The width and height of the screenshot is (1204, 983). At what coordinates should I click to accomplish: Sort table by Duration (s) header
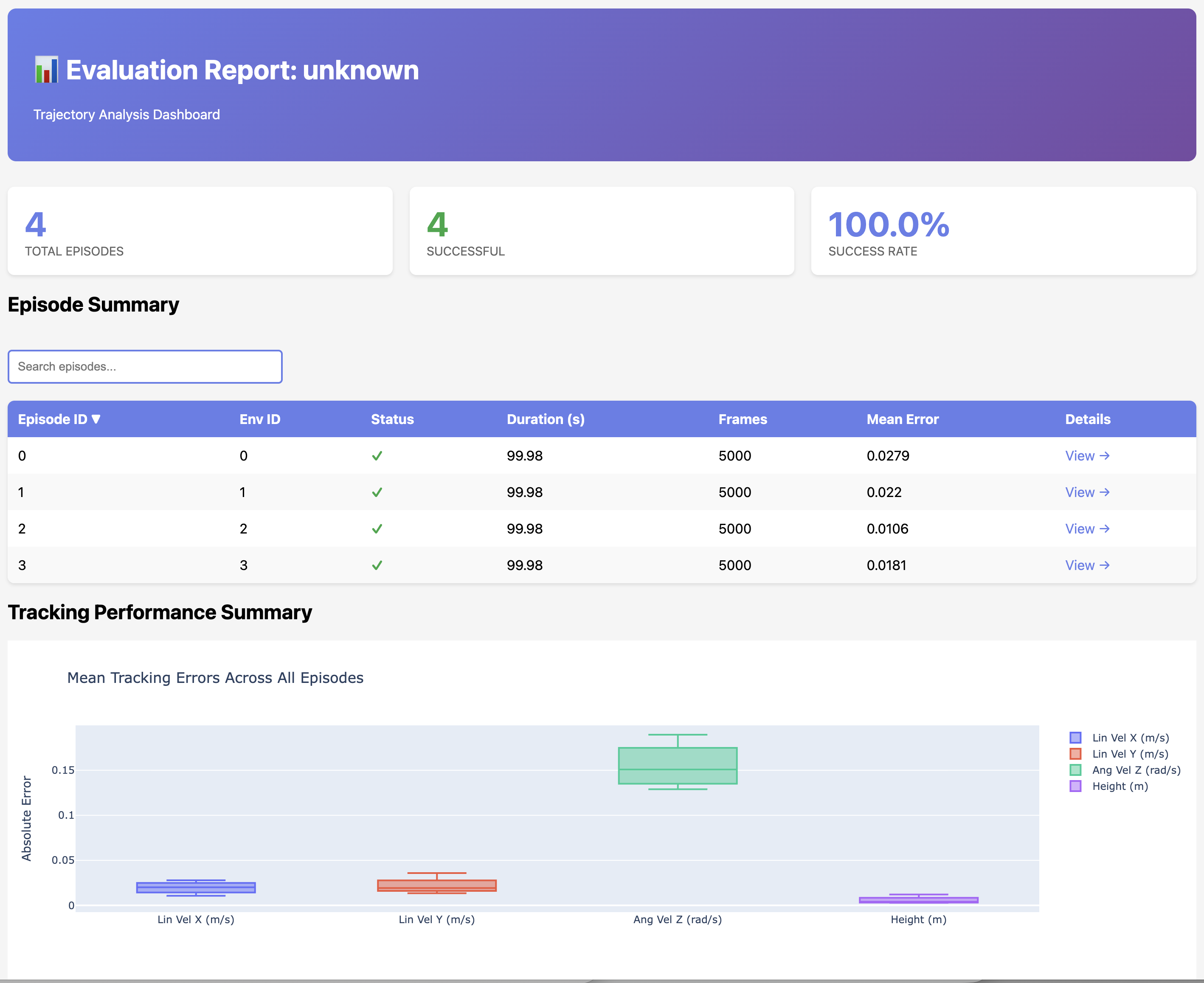pyautogui.click(x=546, y=419)
